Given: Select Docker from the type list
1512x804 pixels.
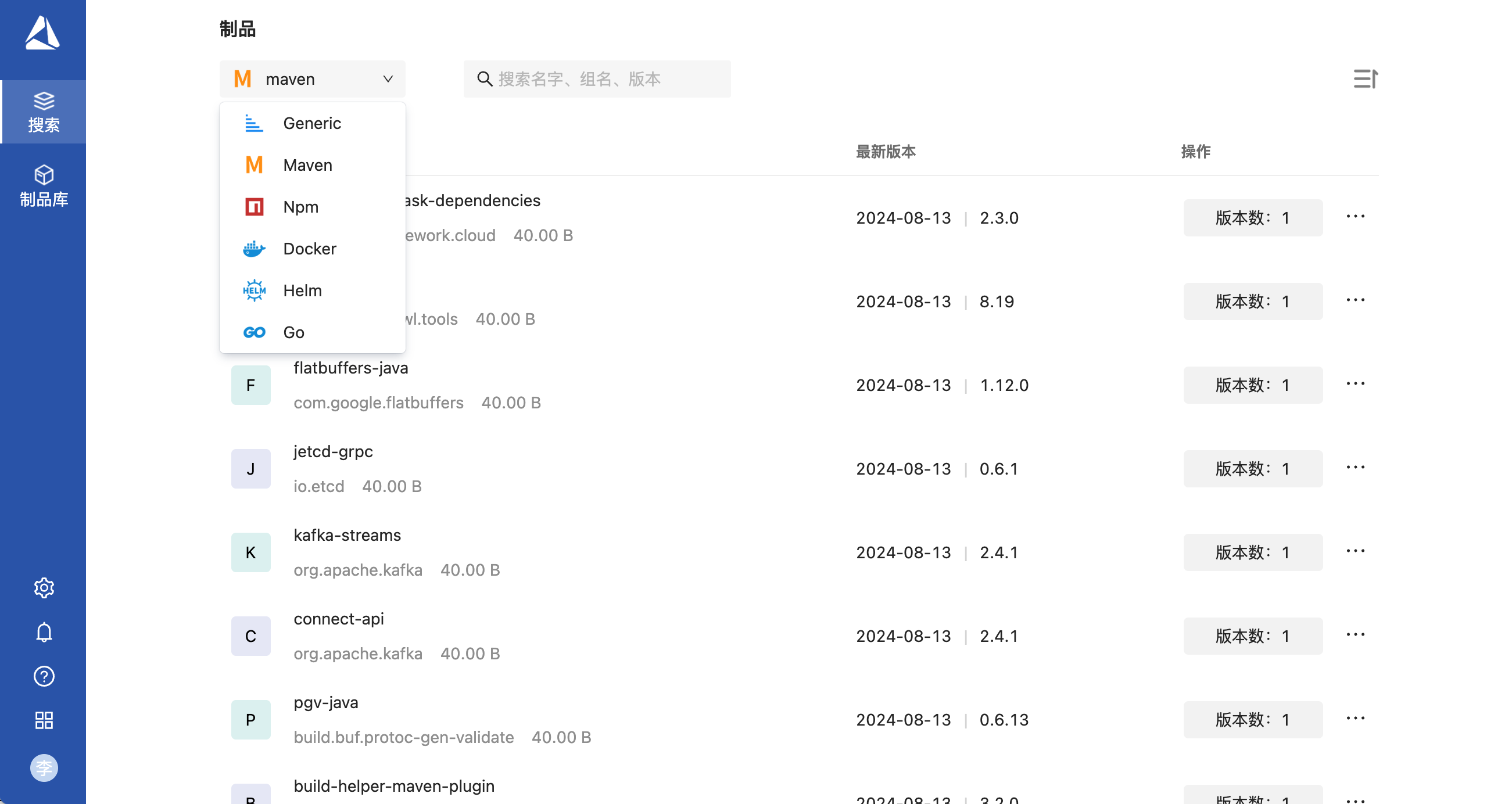Looking at the screenshot, I should [309, 249].
